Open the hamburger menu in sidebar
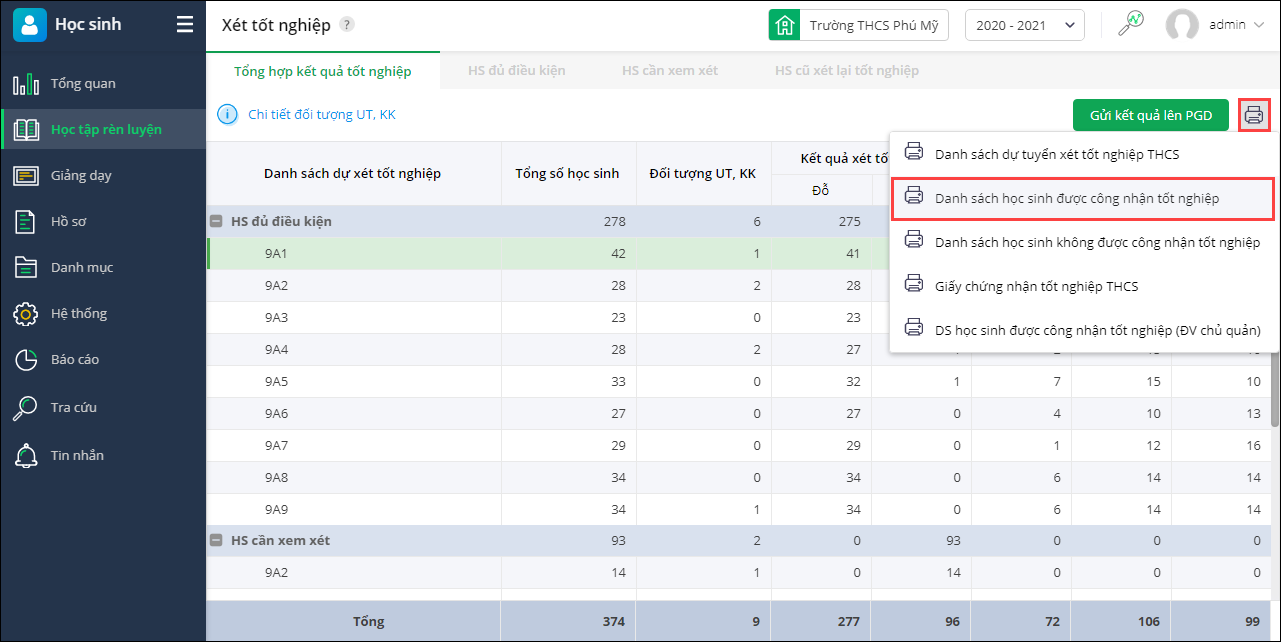 [x=185, y=25]
